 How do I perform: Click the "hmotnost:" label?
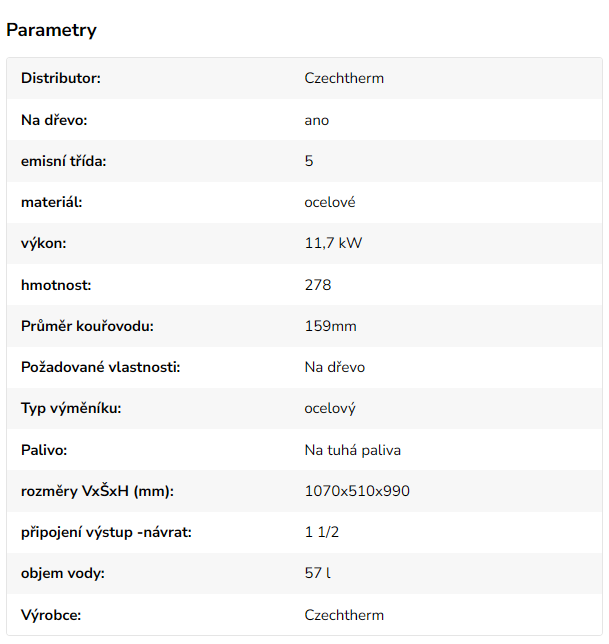56,285
